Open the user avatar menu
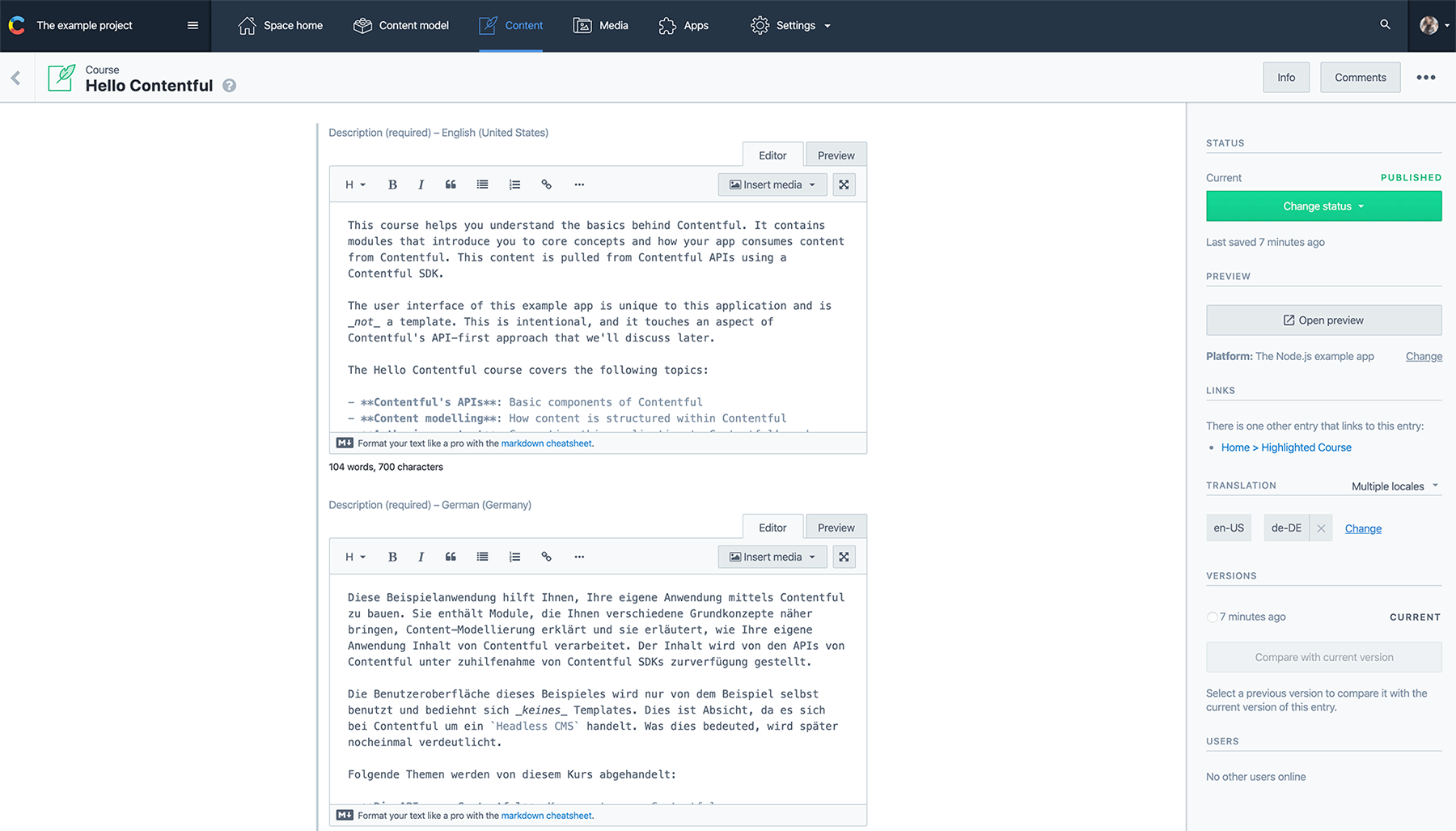The height and width of the screenshot is (831, 1456). point(1430,25)
